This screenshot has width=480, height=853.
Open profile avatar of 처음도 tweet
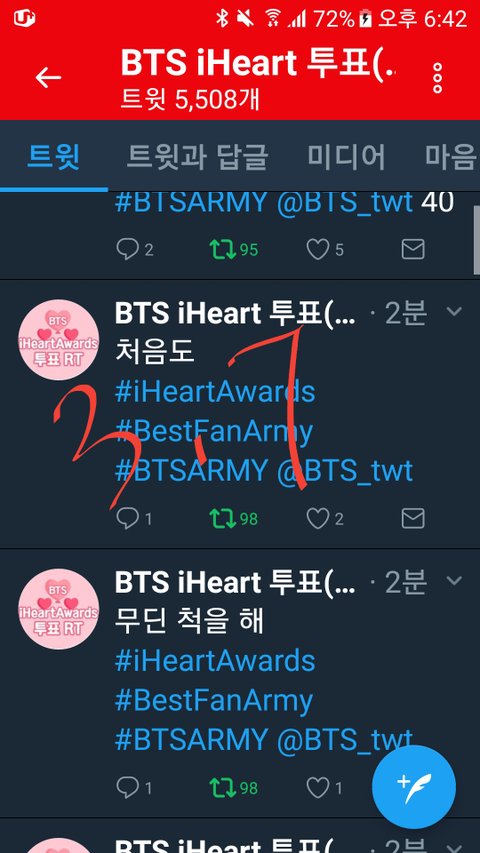pyautogui.click(x=59, y=339)
